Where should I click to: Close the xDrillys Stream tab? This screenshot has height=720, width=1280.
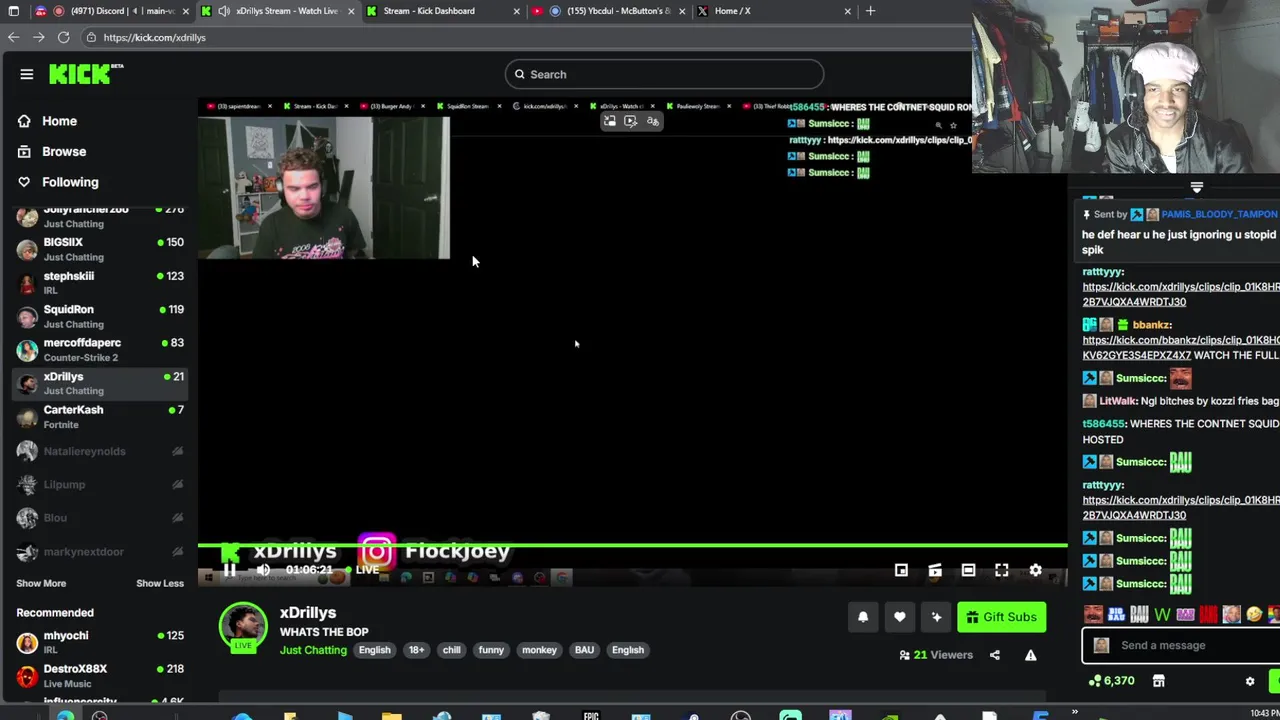coord(351,11)
